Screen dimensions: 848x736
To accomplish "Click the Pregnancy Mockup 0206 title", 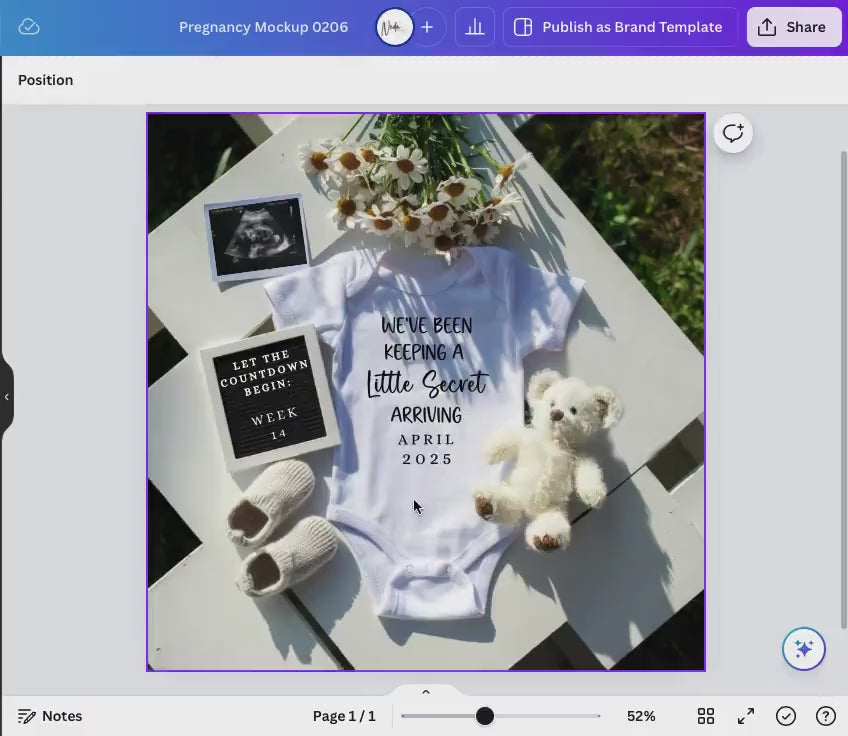I will pyautogui.click(x=263, y=27).
